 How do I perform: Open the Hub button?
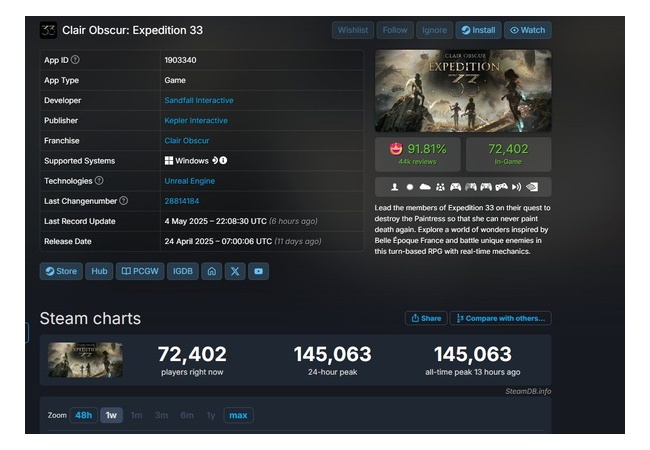[99, 271]
